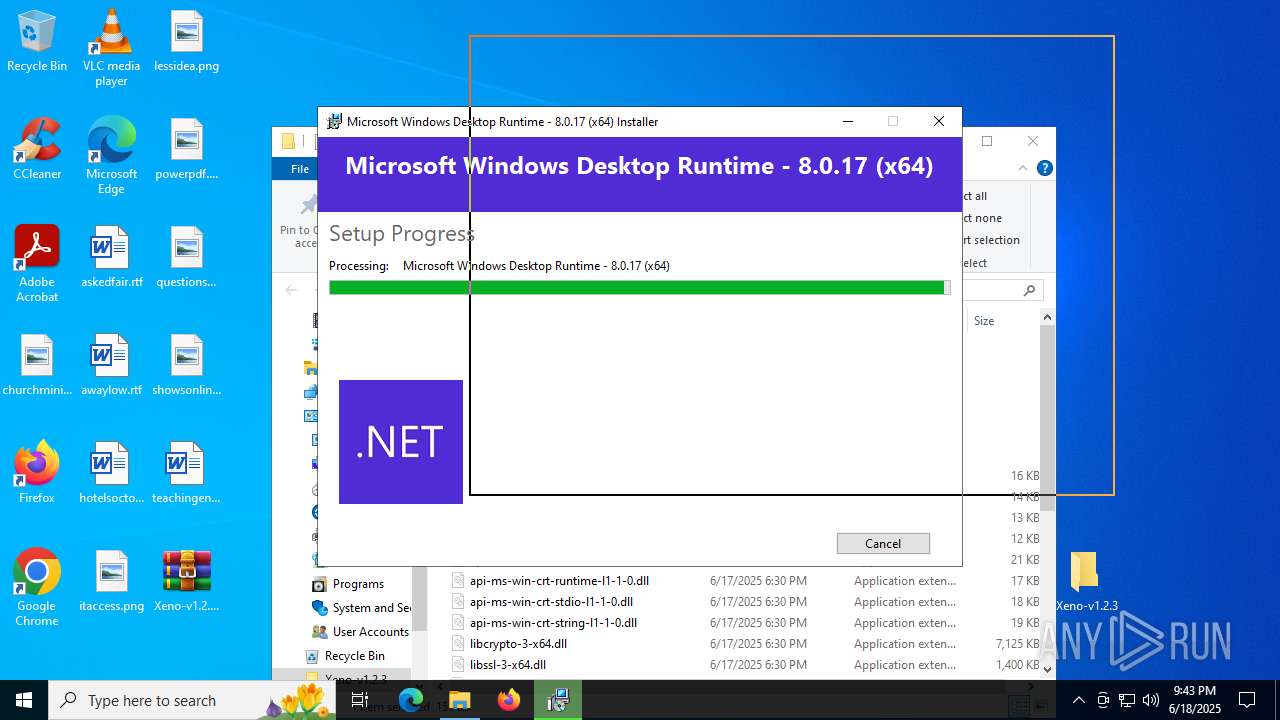The image size is (1280, 720).
Task: Sort files by the Size column
Action: click(984, 321)
